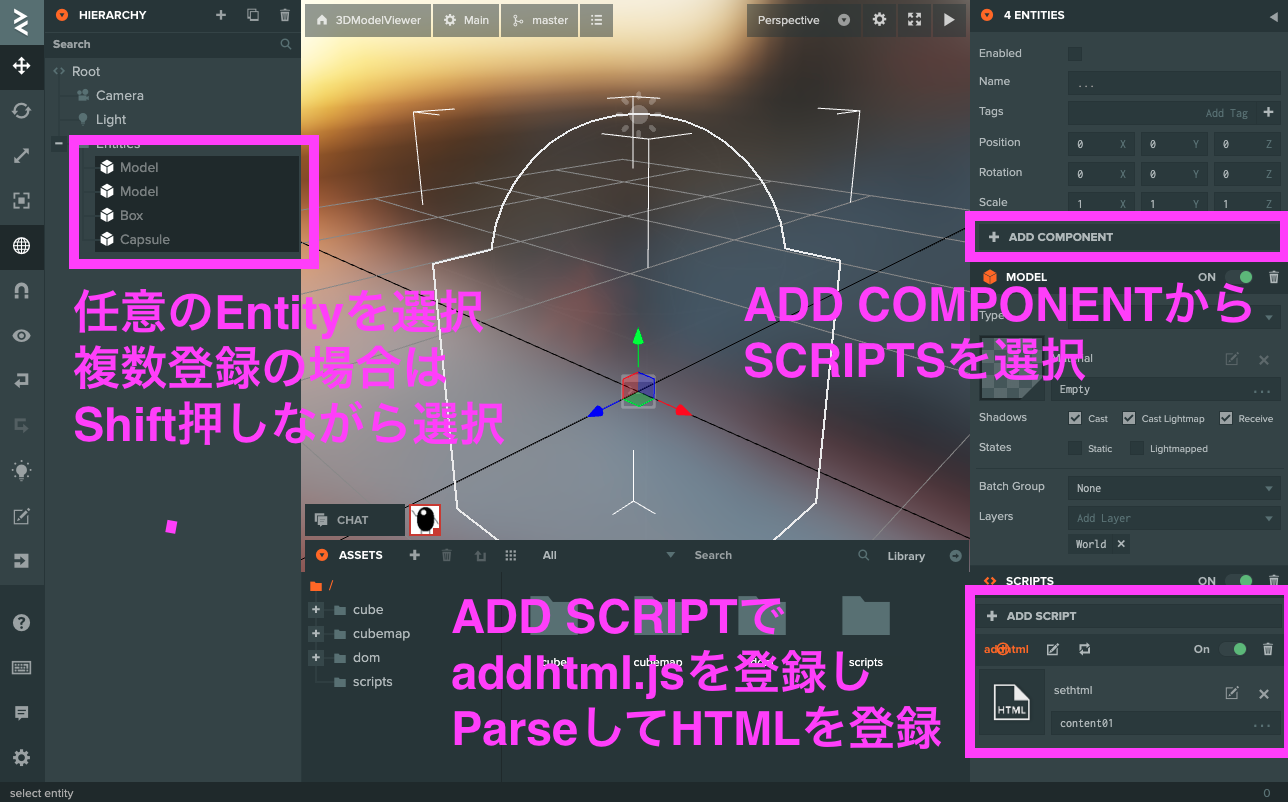Screen dimensions: 1288x802
Task: Click the entity Name input field
Action: [1174, 82]
